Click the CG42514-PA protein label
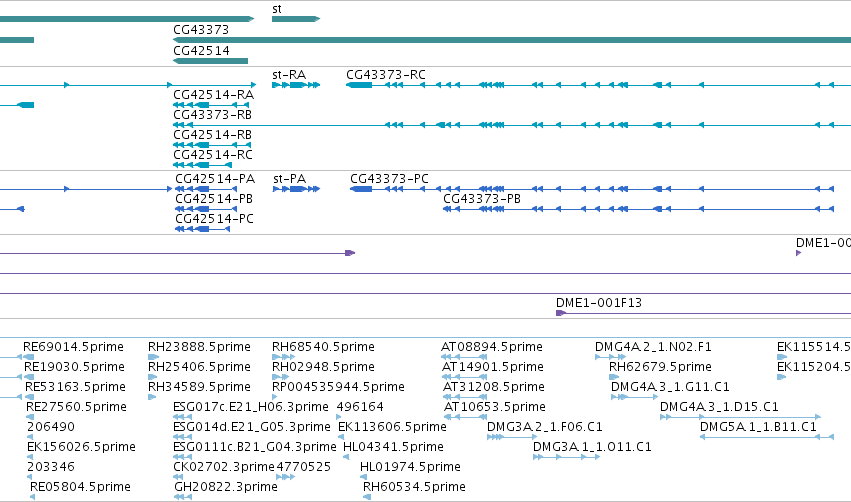 215,179
